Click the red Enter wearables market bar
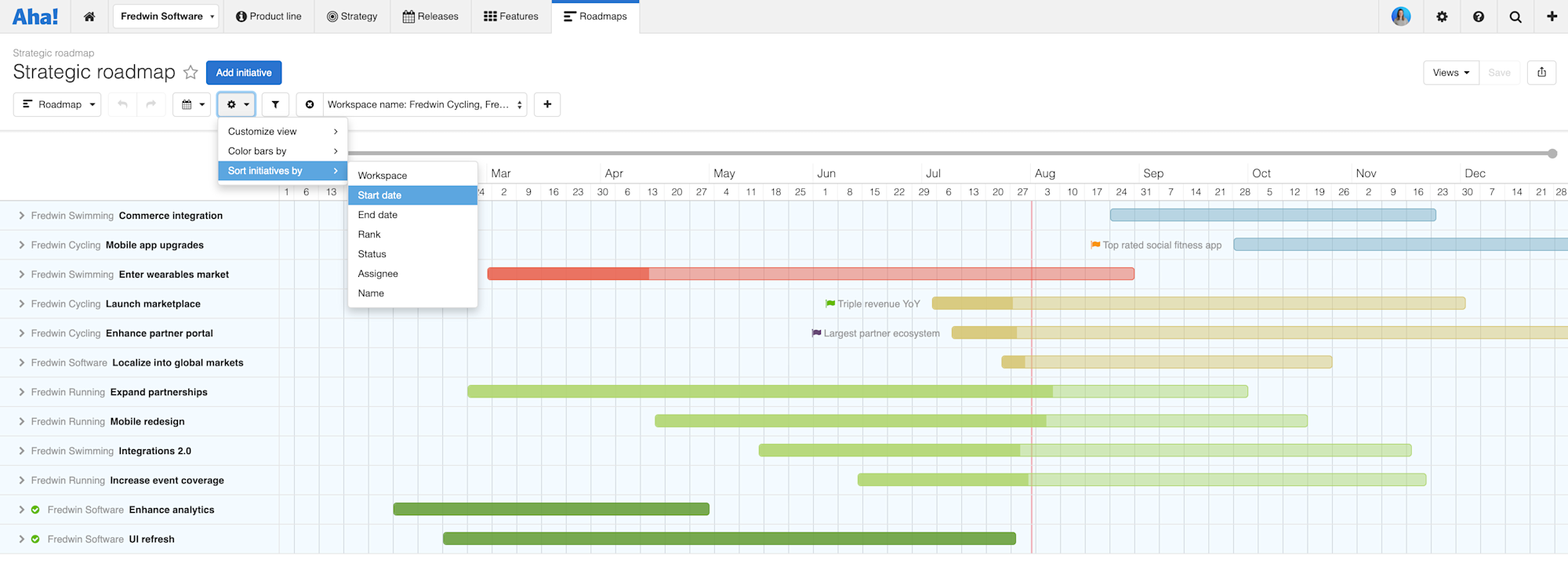Screen dimensions: 1568x563 pyautogui.click(x=811, y=274)
